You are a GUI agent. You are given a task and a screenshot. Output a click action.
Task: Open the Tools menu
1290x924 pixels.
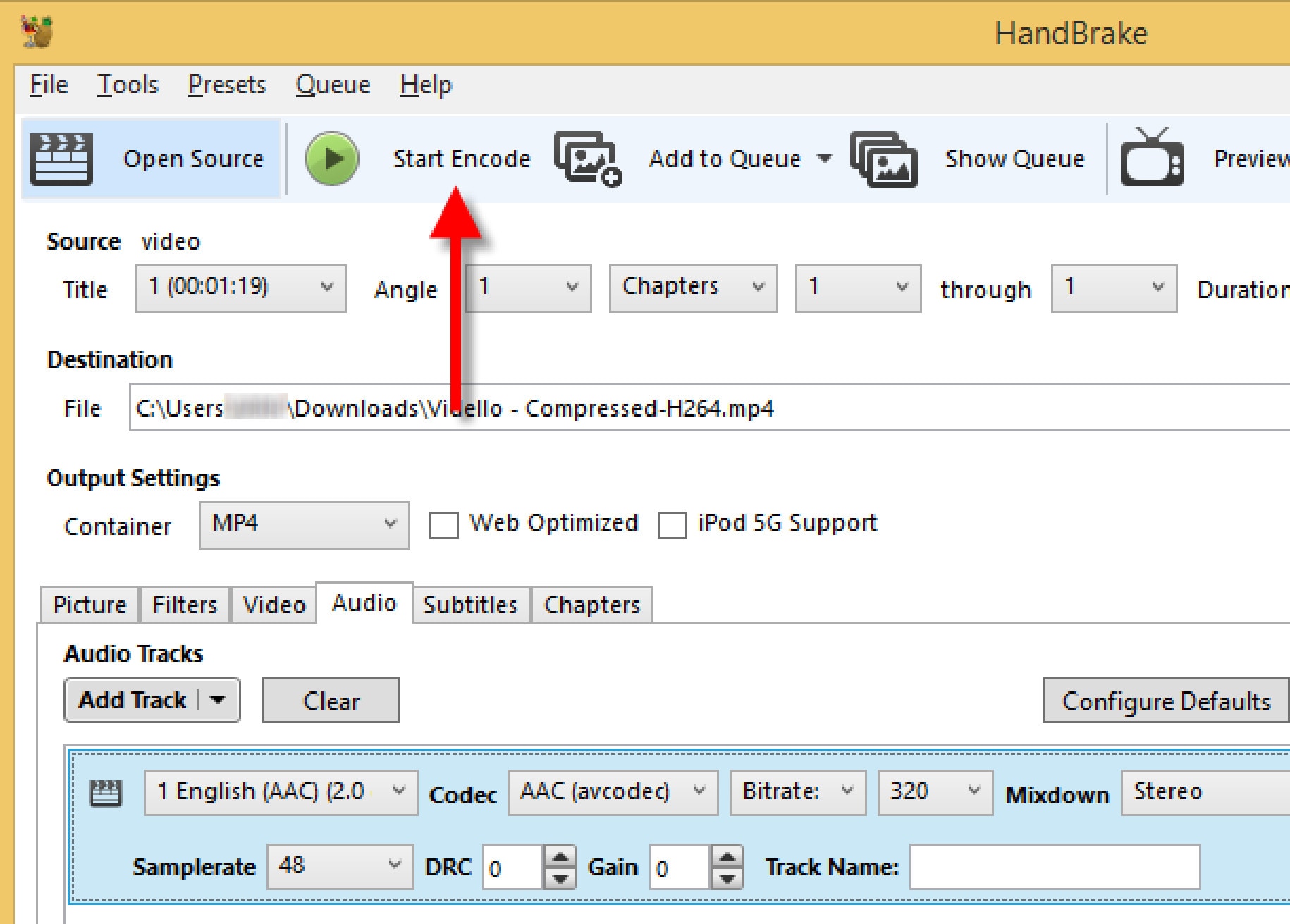[128, 85]
